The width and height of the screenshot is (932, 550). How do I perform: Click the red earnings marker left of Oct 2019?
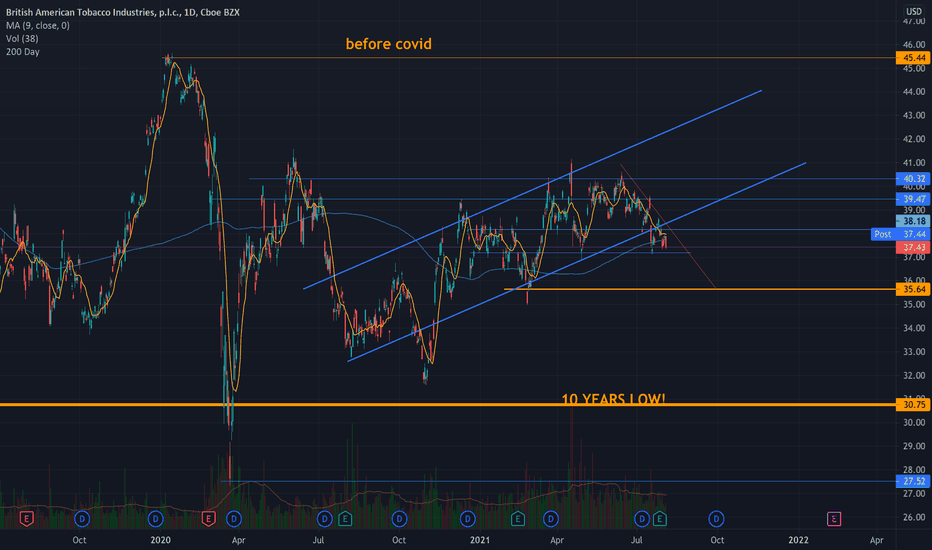pos(26,519)
